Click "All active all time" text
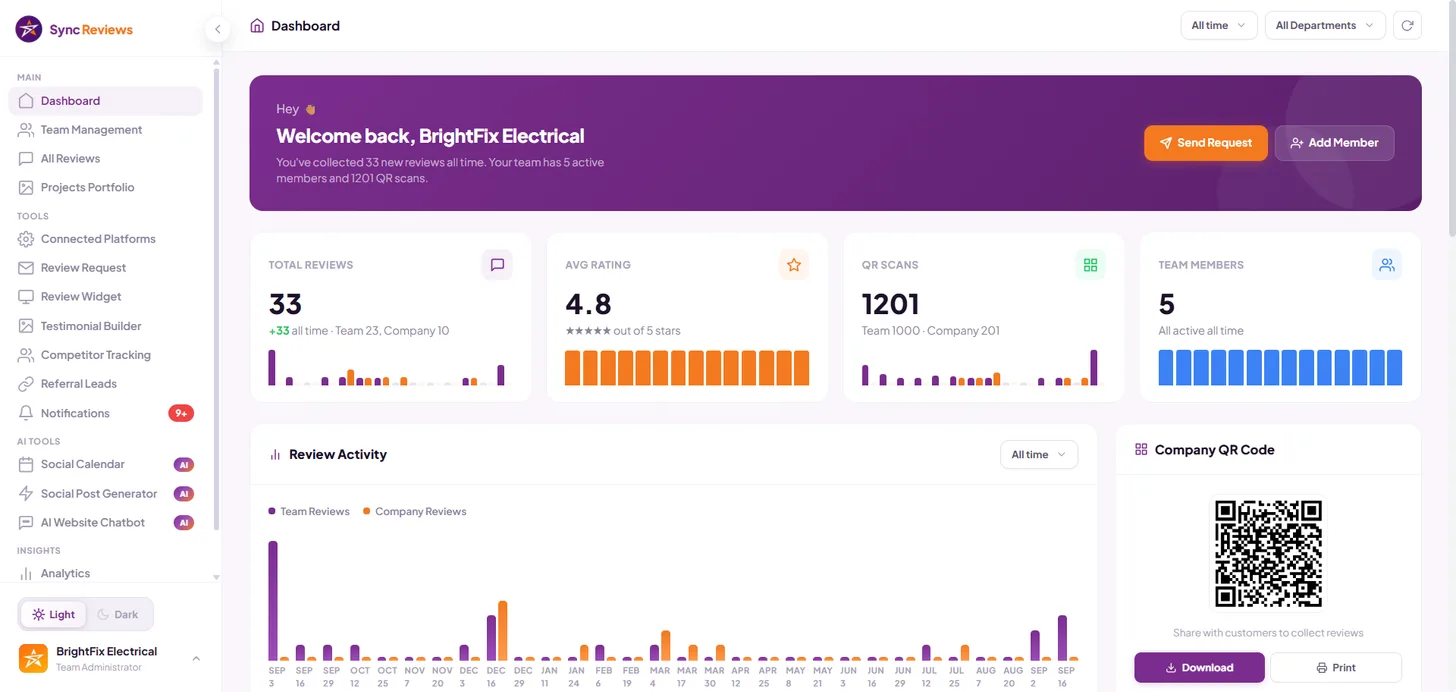Viewport: 1456px width, 692px height. click(x=1201, y=331)
